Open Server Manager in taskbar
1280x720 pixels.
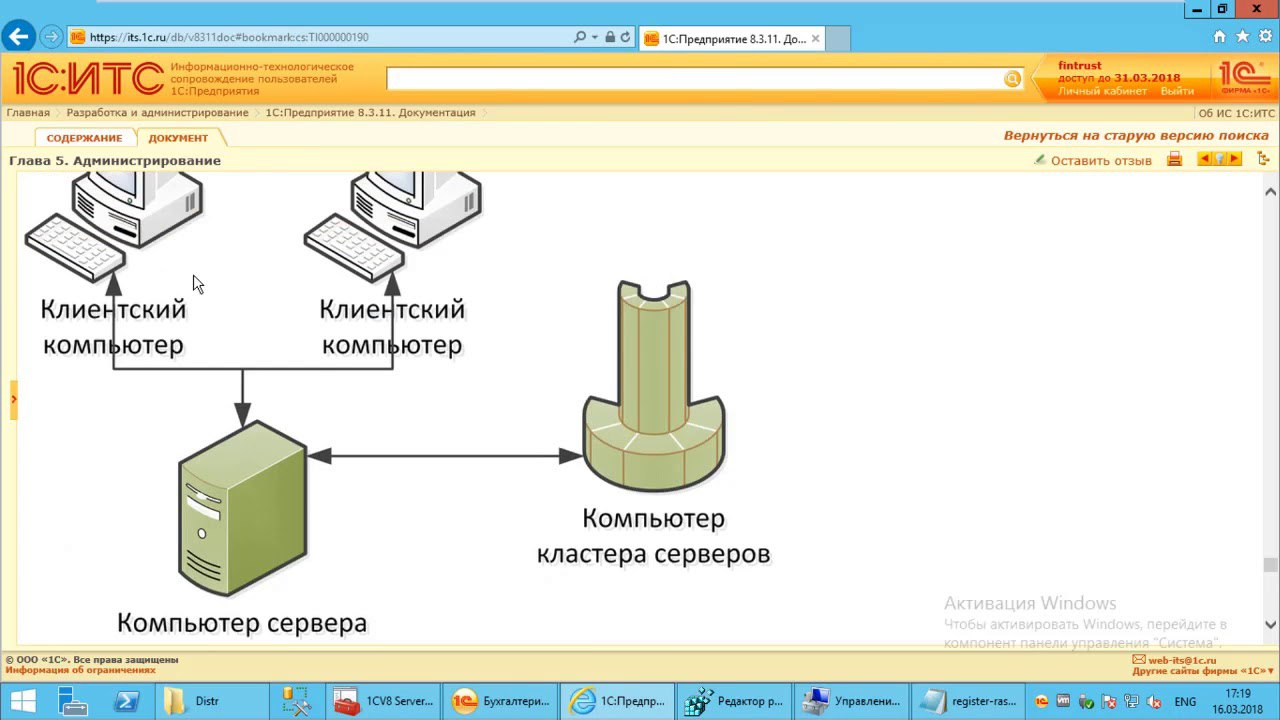tap(73, 701)
